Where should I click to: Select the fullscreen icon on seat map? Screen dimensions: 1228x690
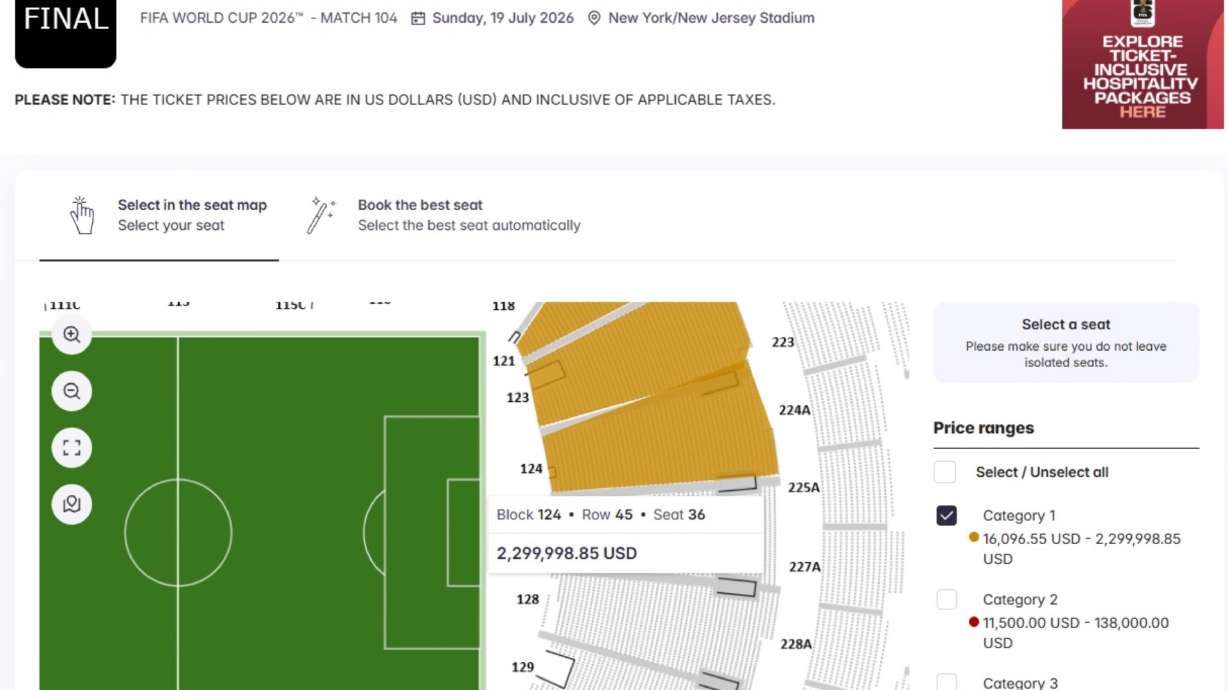tap(70, 448)
